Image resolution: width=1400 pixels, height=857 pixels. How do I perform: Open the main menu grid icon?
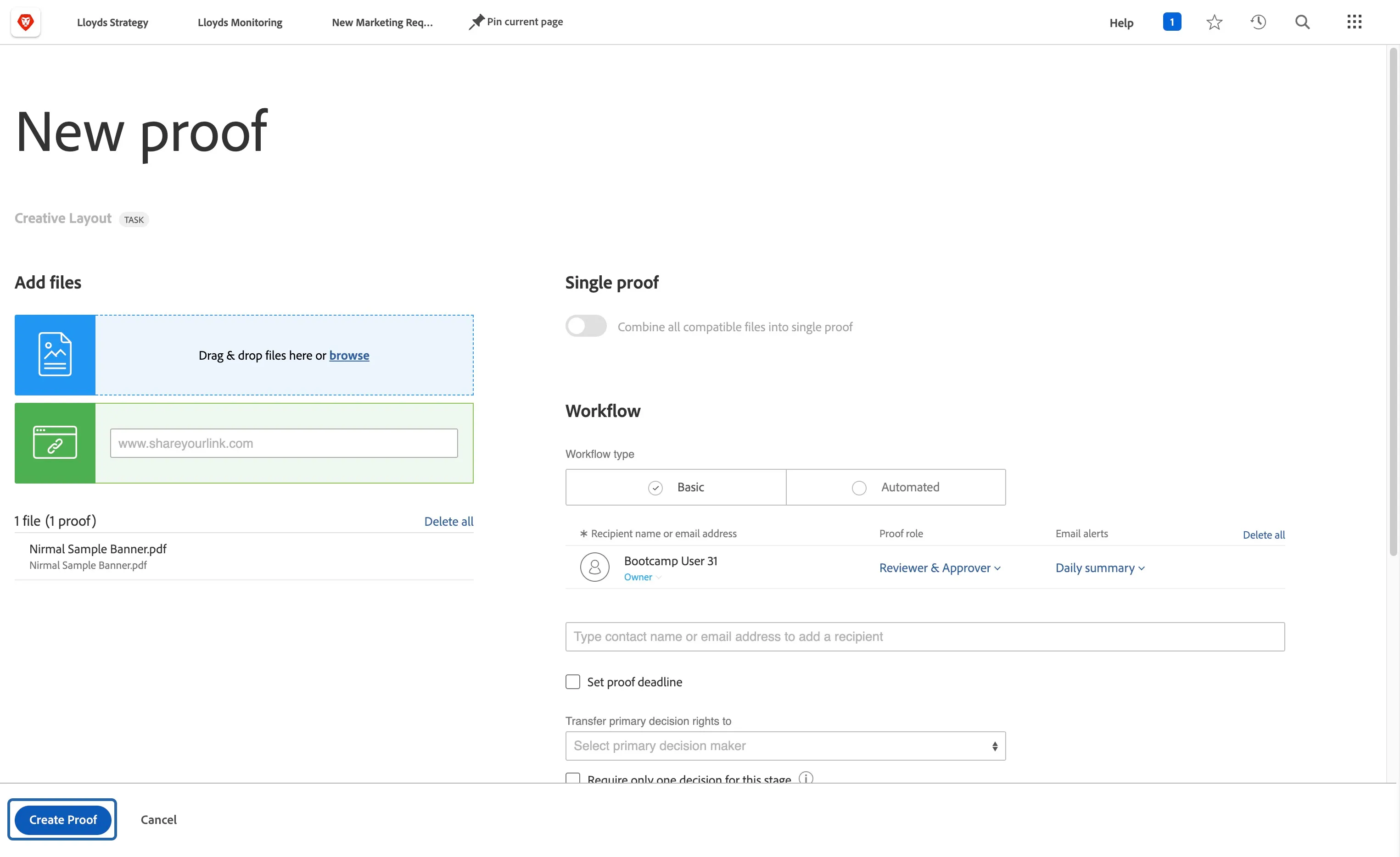(x=1354, y=22)
